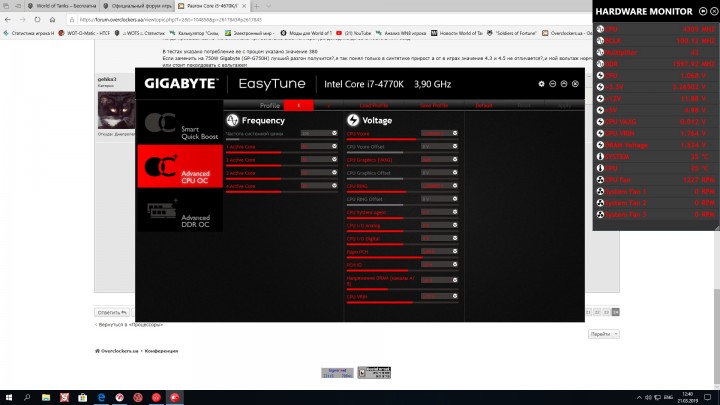
Task: Open CPU VRIN voltage dropdown
Action: point(455,296)
